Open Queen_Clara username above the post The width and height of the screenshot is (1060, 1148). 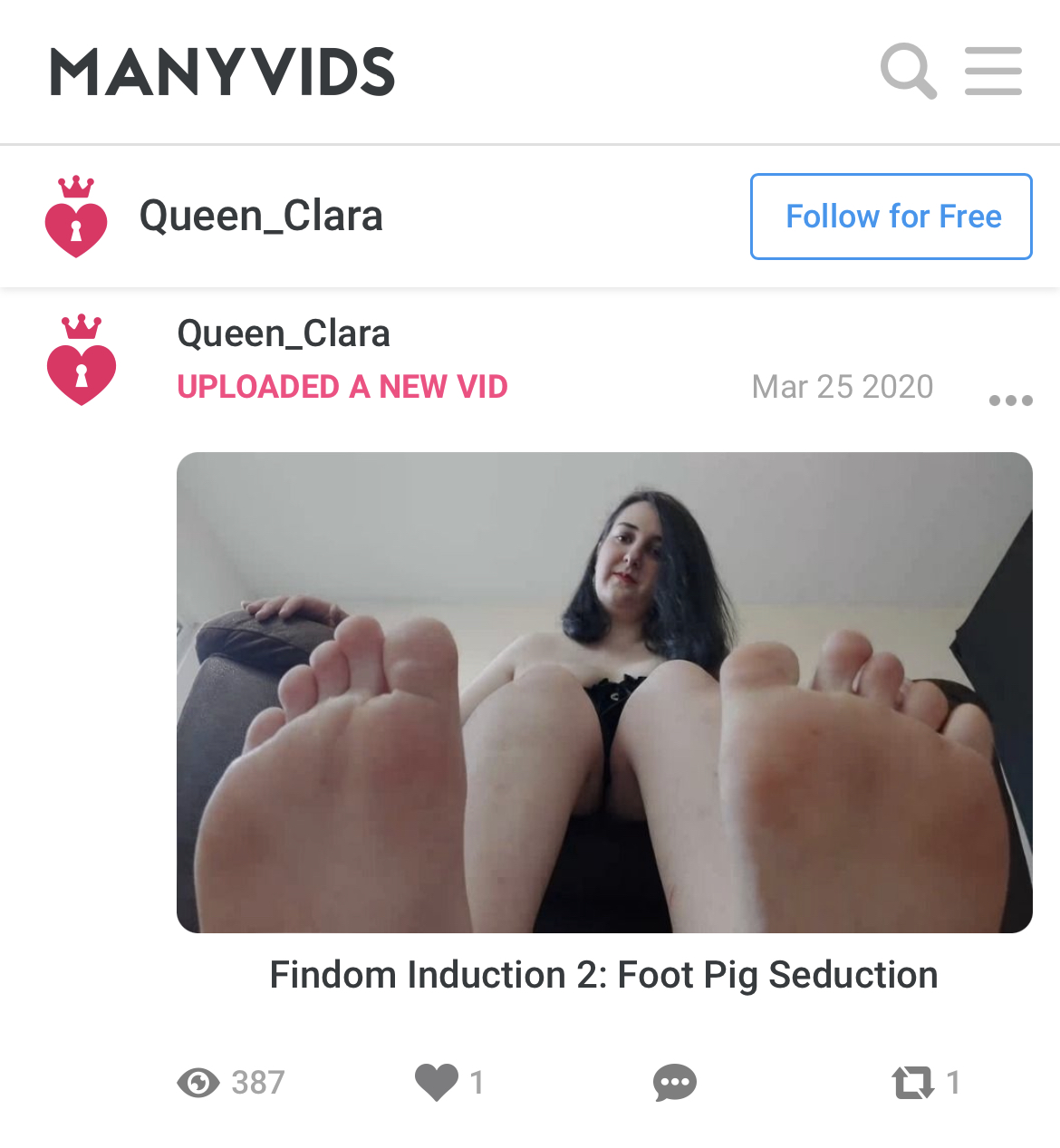[x=284, y=333]
